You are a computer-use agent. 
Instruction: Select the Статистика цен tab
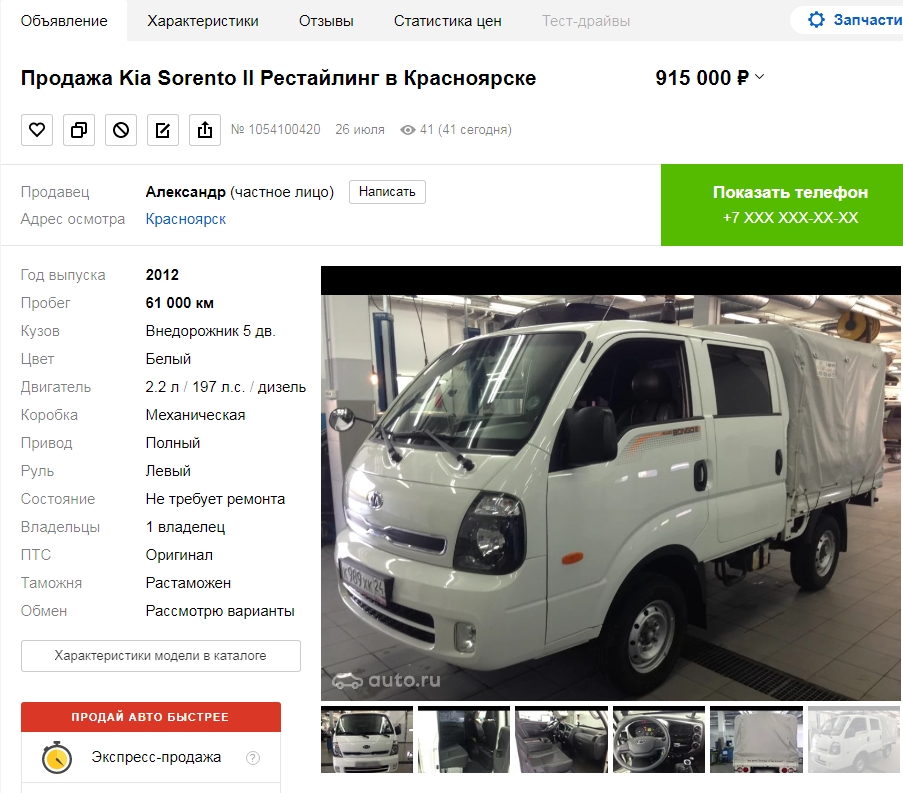pos(447,21)
